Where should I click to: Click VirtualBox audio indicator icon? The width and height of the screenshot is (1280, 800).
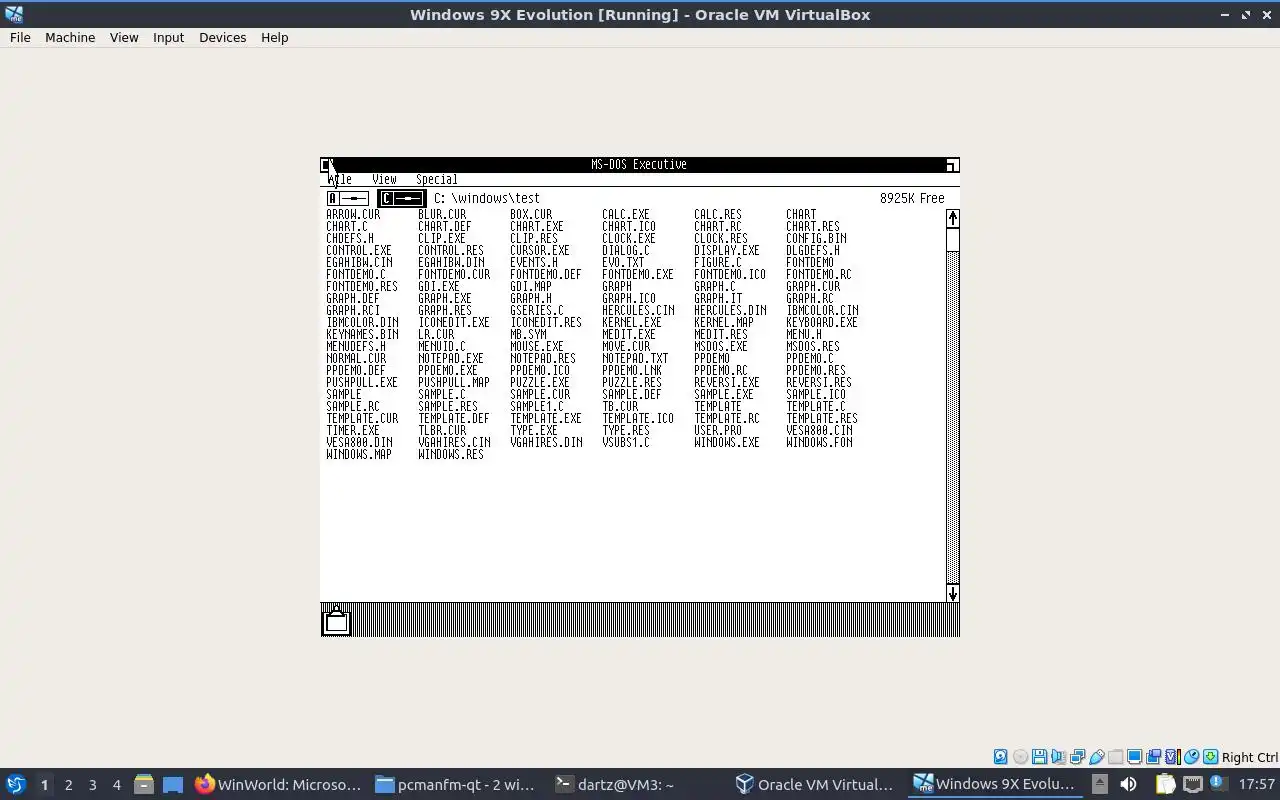tap(1058, 757)
